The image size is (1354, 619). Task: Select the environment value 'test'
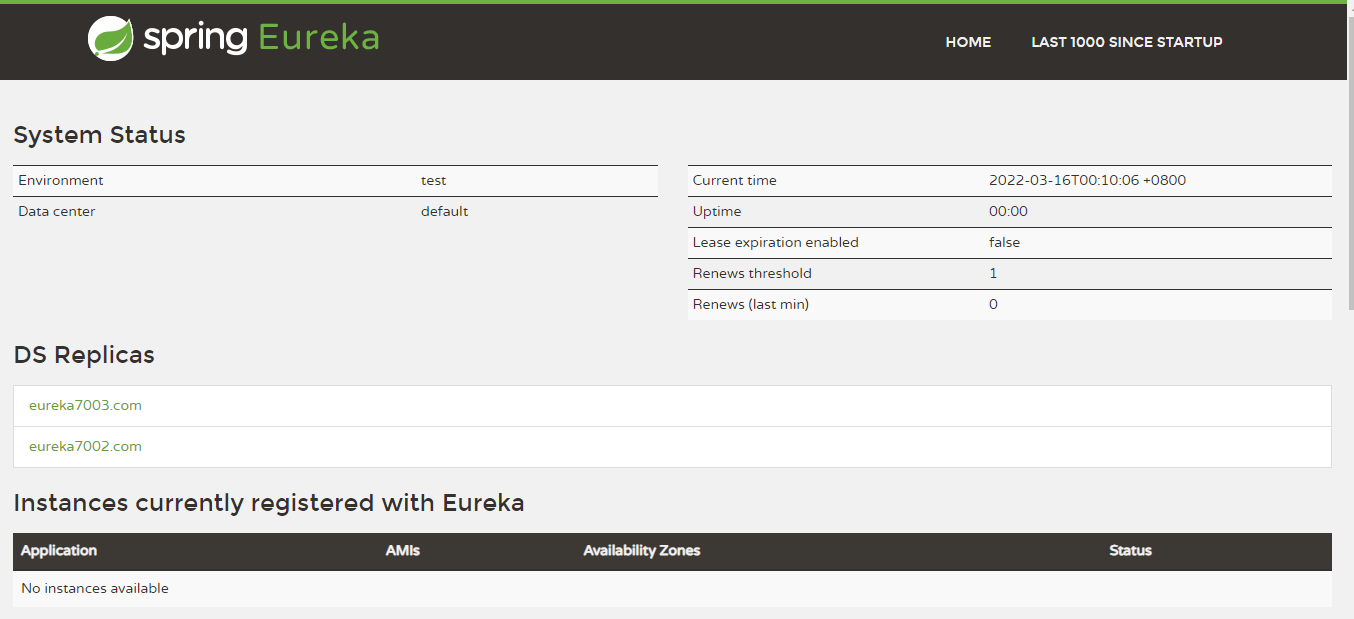click(x=434, y=181)
